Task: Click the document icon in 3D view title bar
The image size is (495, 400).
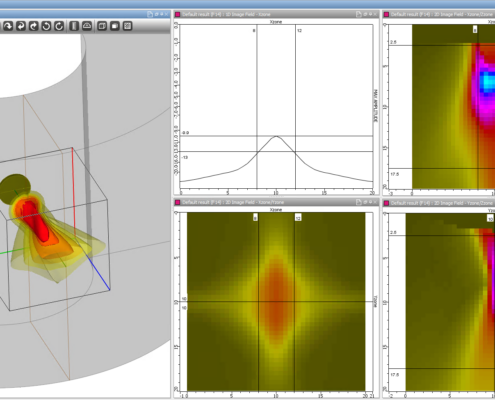Action: click(x=150, y=14)
